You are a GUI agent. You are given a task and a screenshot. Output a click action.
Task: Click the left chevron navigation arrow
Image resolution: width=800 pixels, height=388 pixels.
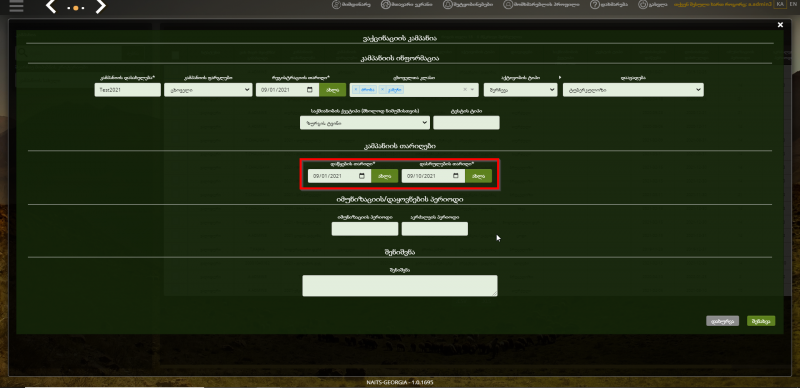[x=51, y=7]
